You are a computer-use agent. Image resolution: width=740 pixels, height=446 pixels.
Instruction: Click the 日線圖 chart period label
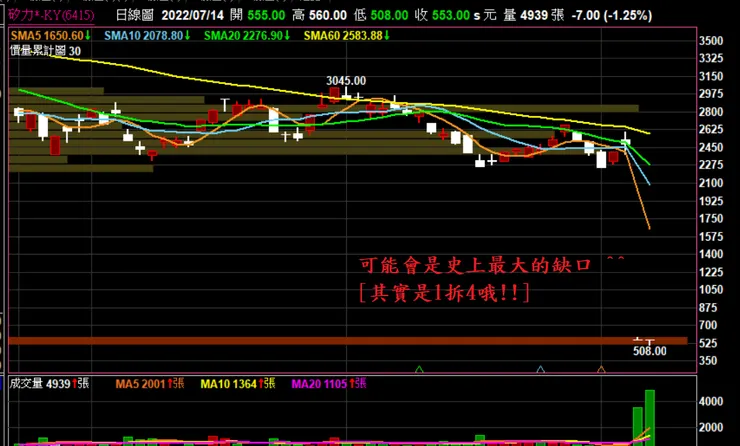pyautogui.click(x=135, y=15)
